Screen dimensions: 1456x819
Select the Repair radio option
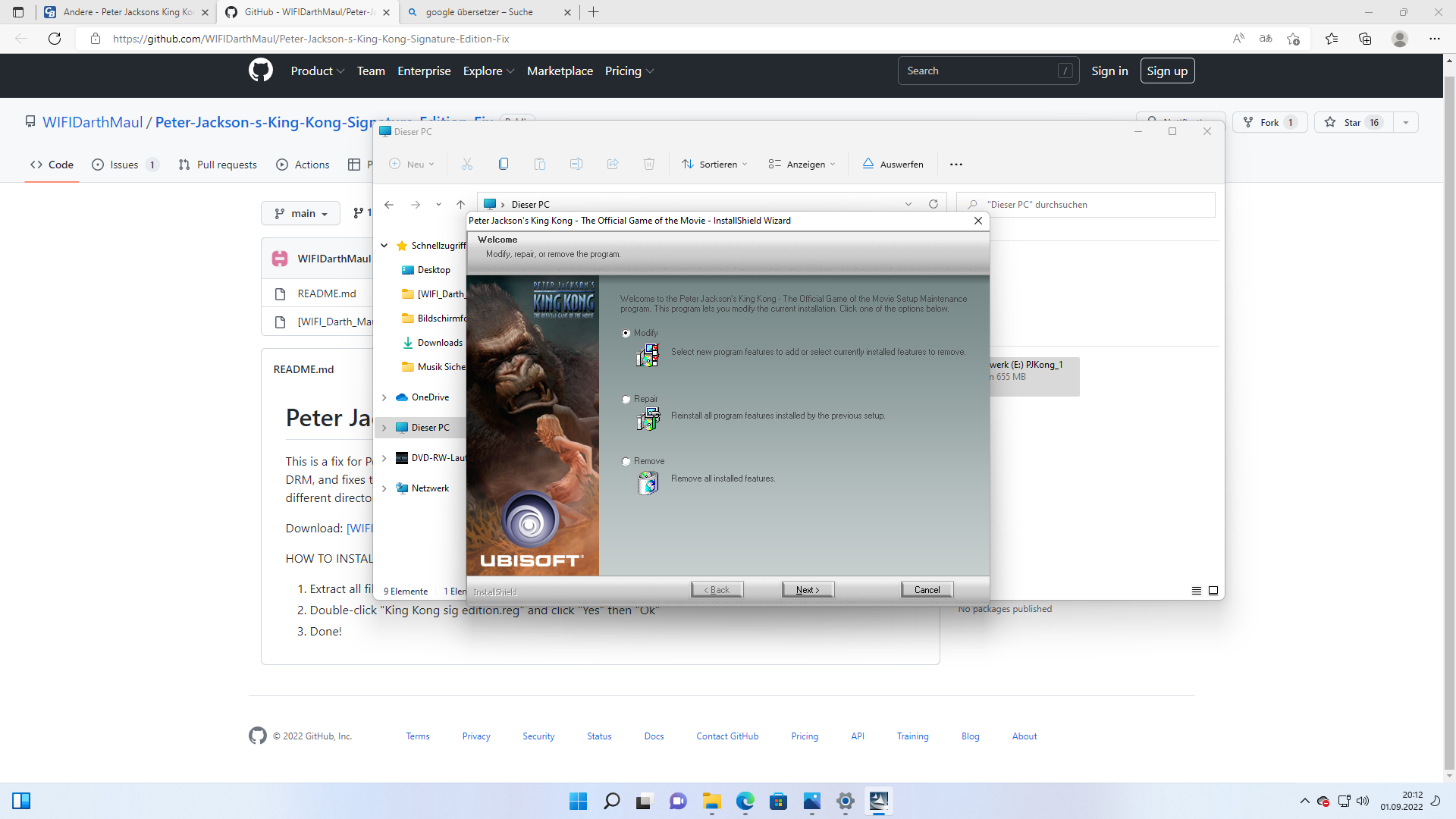(626, 399)
